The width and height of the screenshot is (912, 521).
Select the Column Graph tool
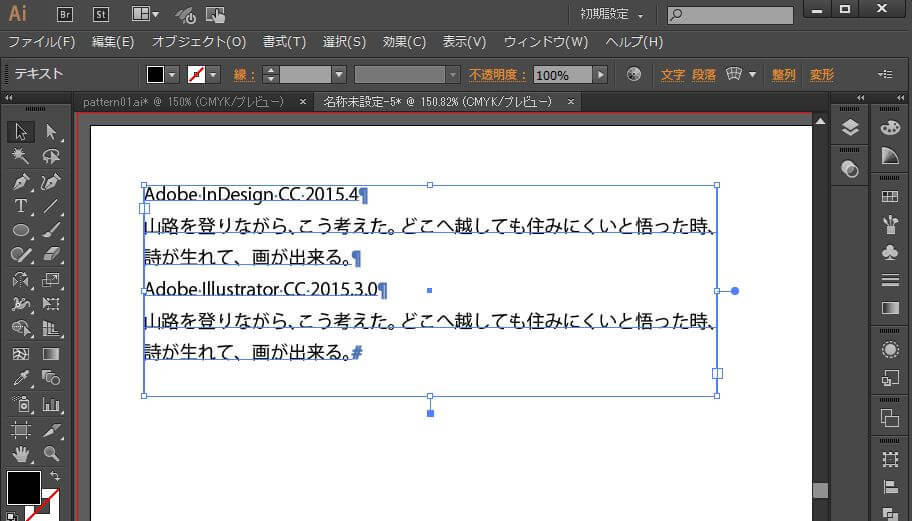click(51, 404)
